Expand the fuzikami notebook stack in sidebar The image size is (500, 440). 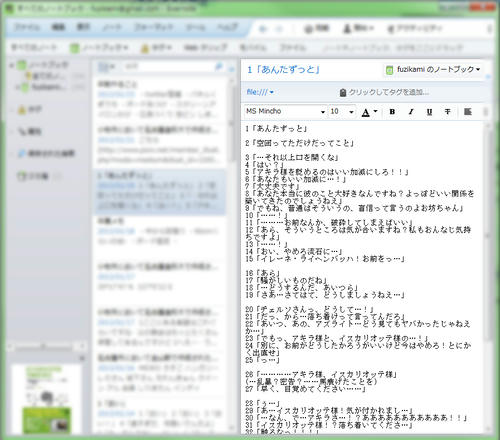[x=18, y=87]
